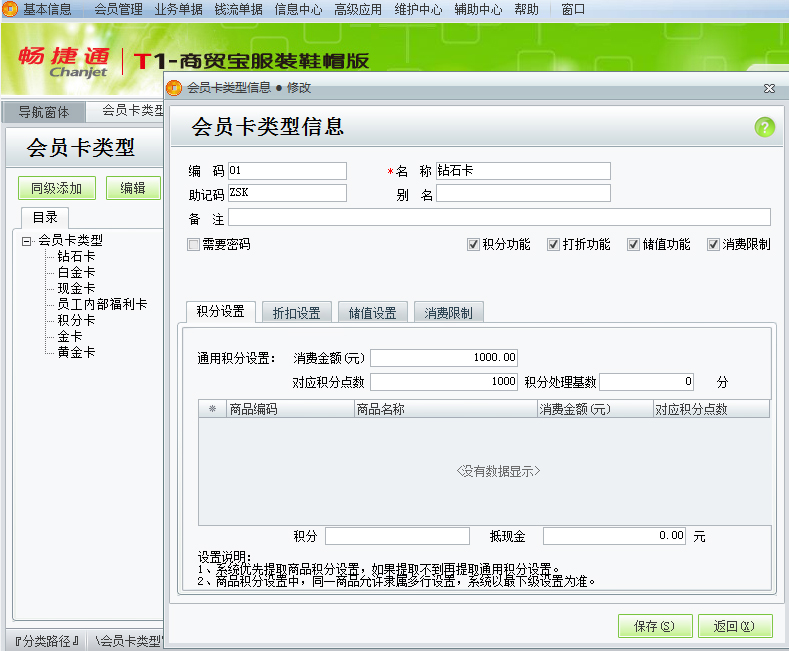Select 钻石卡 in the card type tree
The width and height of the screenshot is (790, 651).
[76, 256]
